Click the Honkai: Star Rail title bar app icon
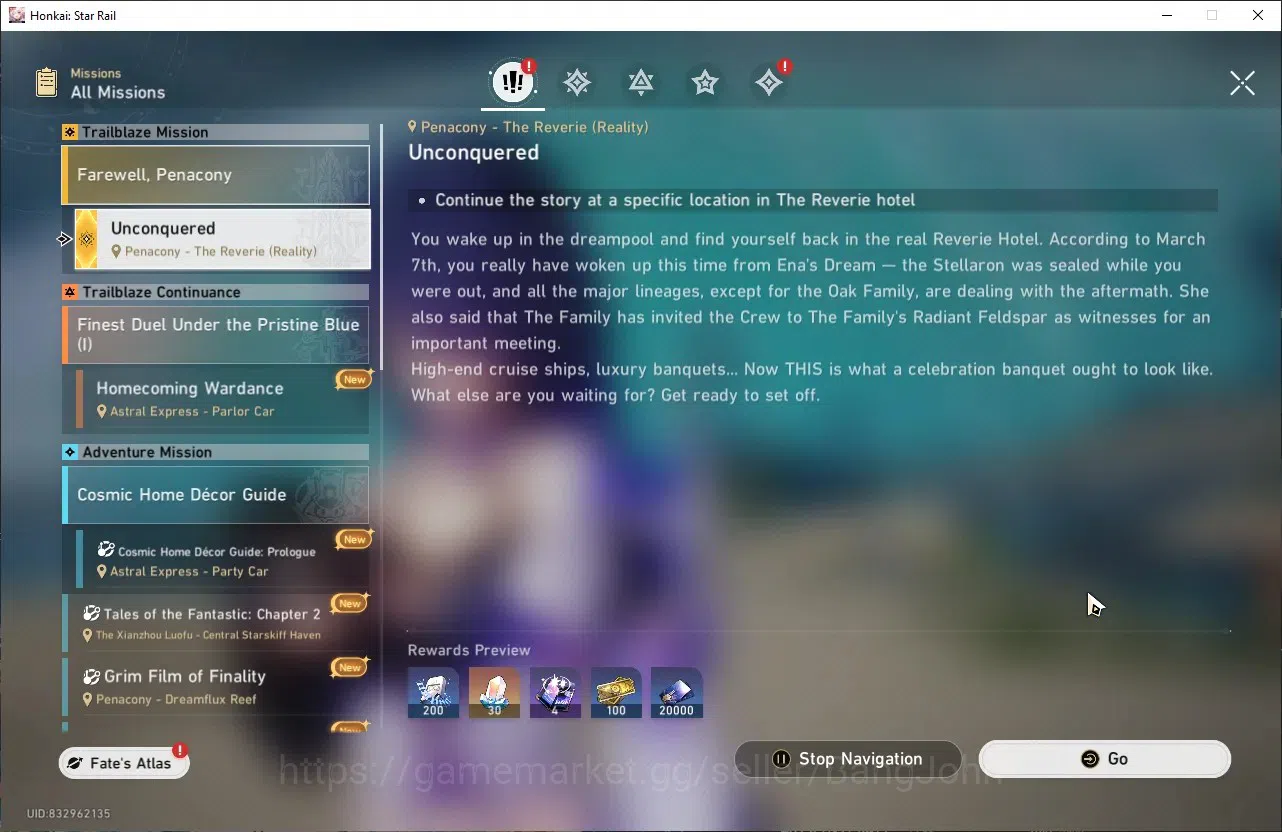The width and height of the screenshot is (1282, 832). (16, 15)
